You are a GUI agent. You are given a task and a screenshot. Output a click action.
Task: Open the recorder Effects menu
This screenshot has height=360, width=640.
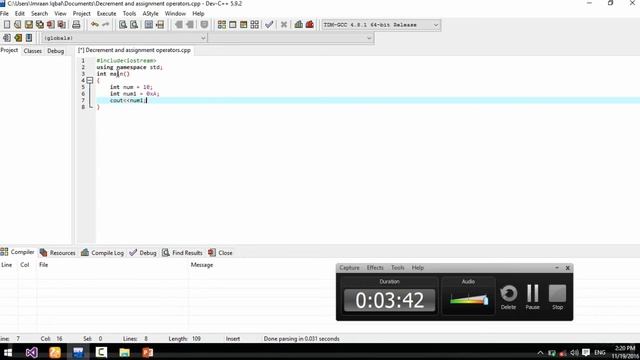(375, 268)
